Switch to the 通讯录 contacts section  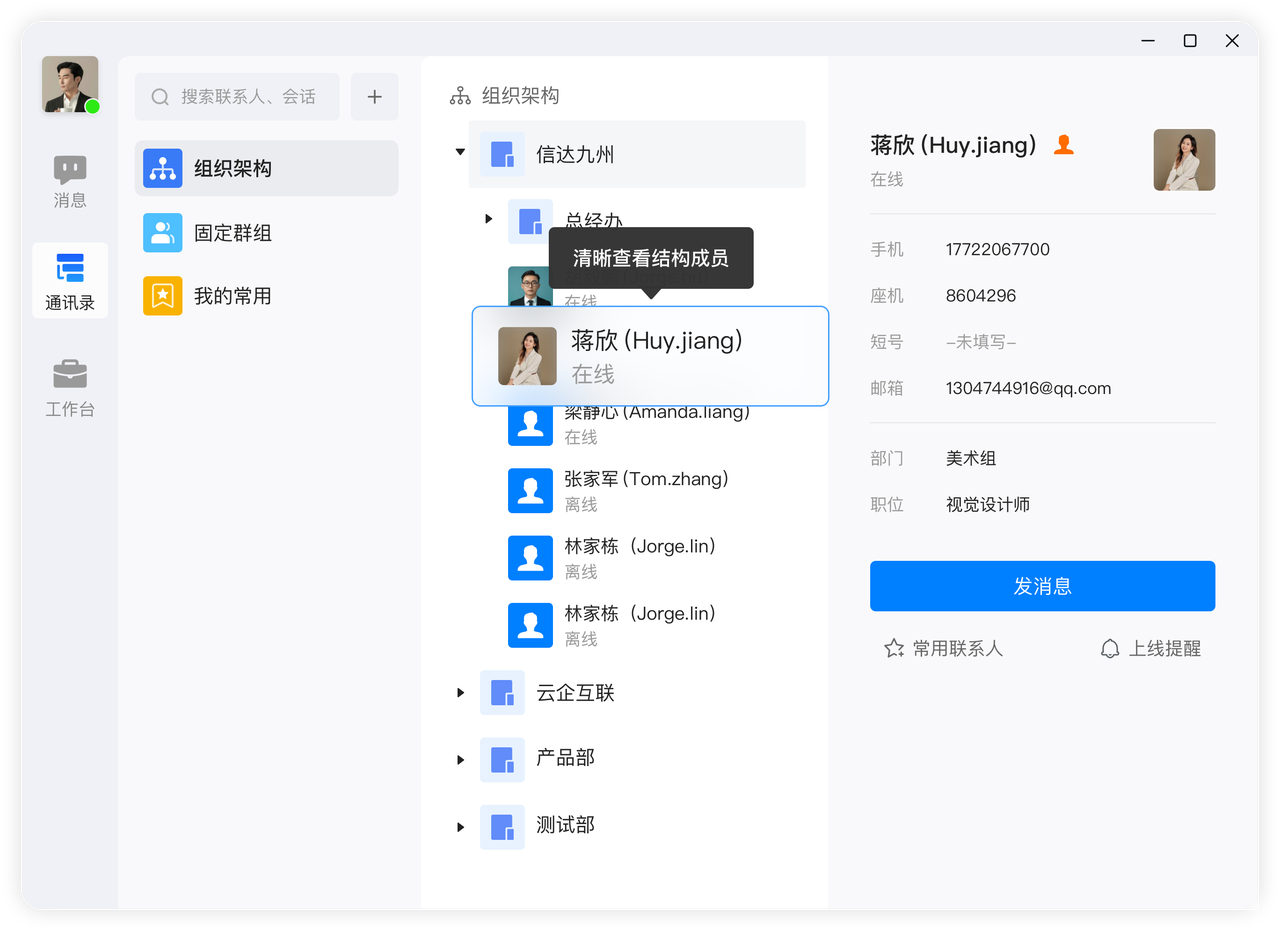click(70, 281)
